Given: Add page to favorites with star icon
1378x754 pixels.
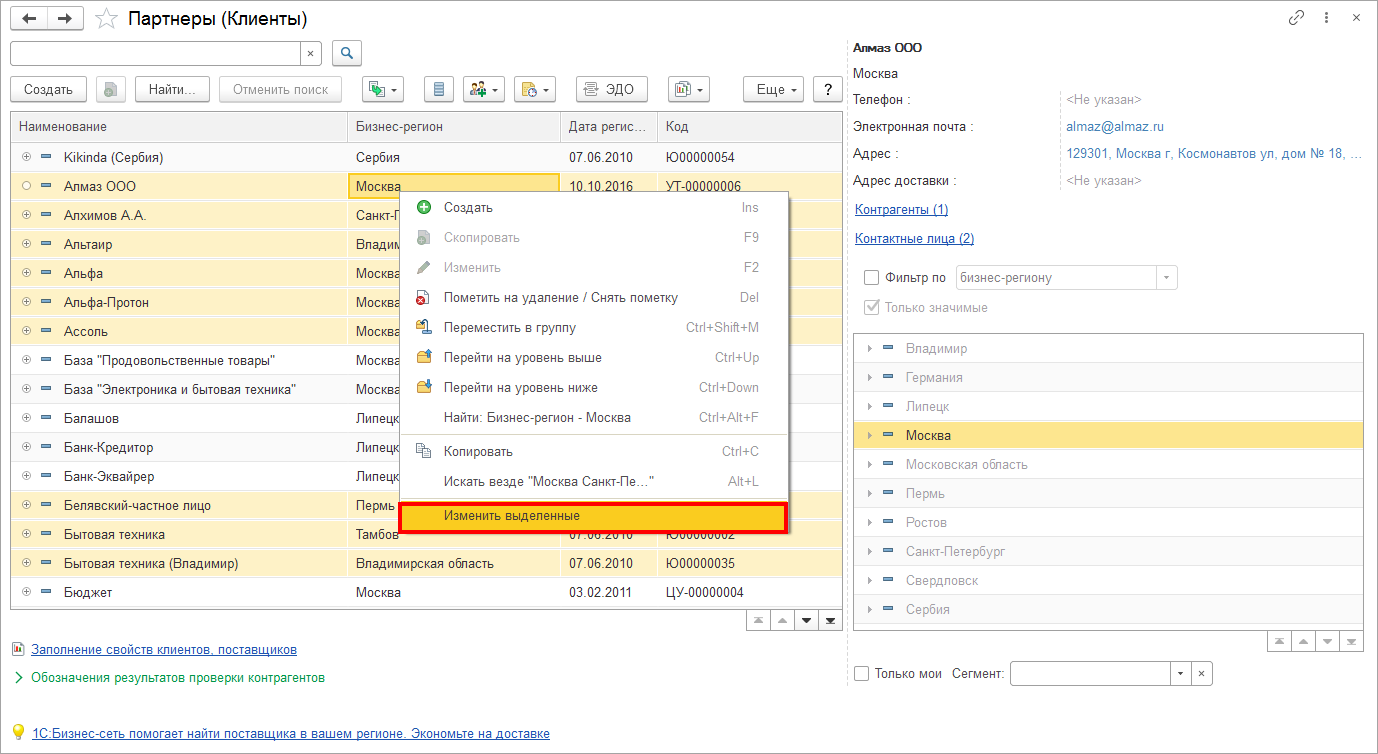Looking at the screenshot, I should tap(104, 19).
